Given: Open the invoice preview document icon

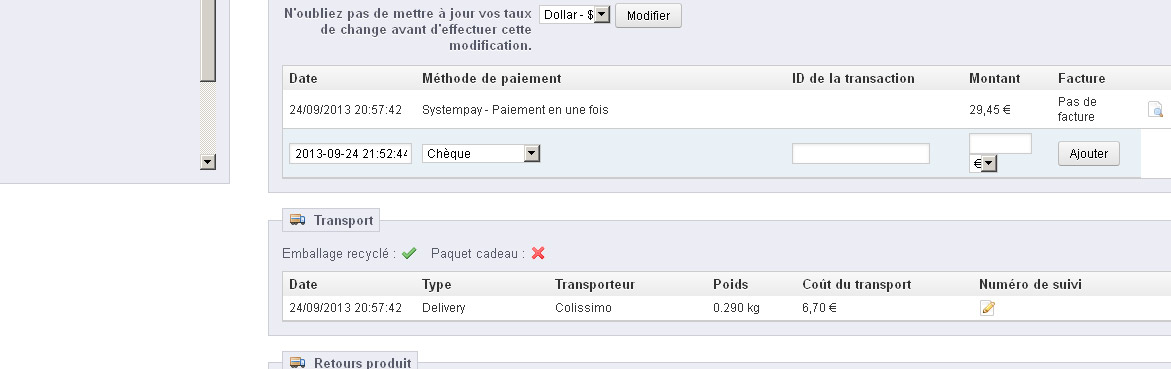Looking at the screenshot, I should pyautogui.click(x=1155, y=110).
